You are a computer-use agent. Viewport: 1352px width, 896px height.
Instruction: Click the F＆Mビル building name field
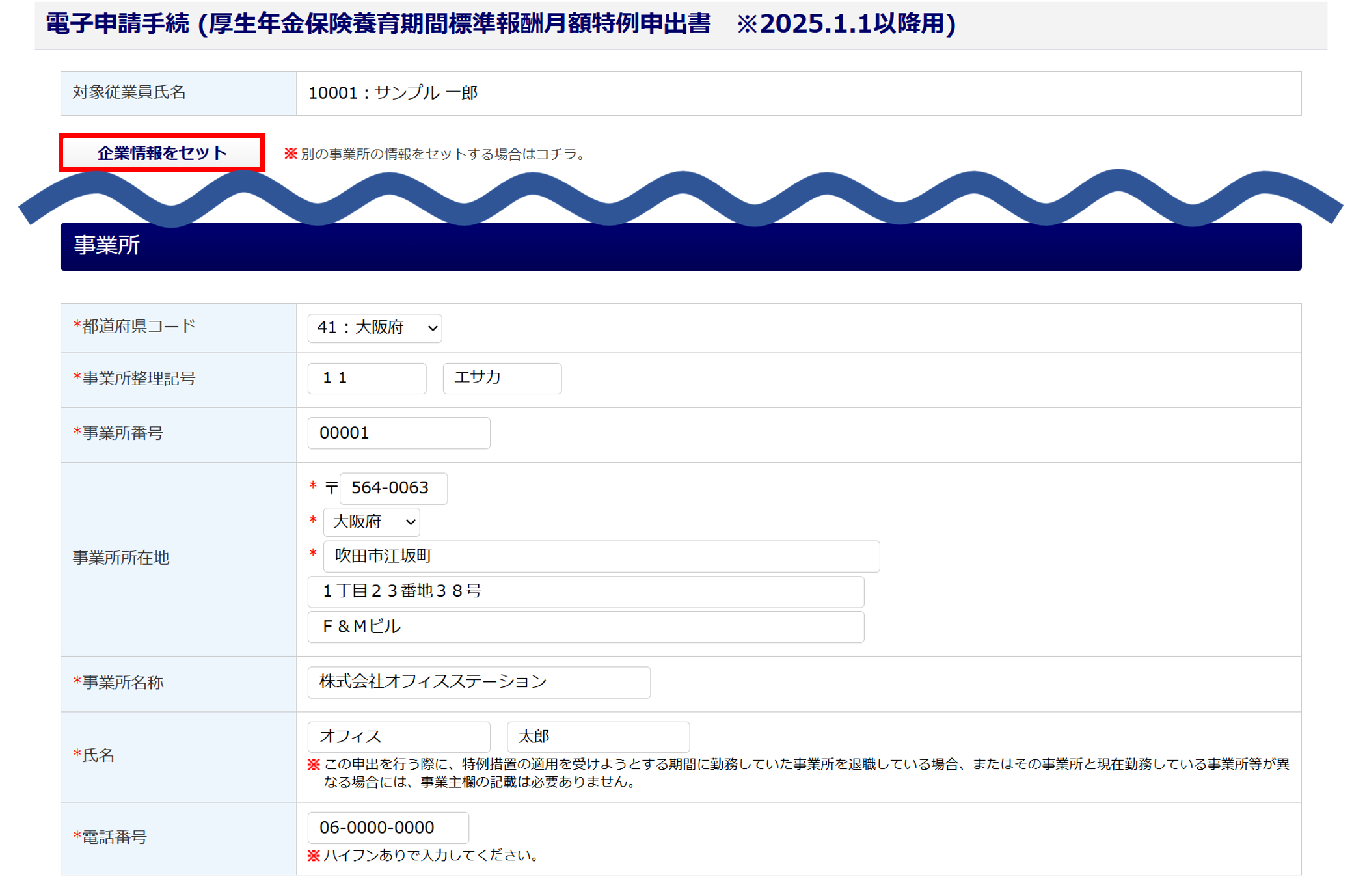[x=586, y=627]
